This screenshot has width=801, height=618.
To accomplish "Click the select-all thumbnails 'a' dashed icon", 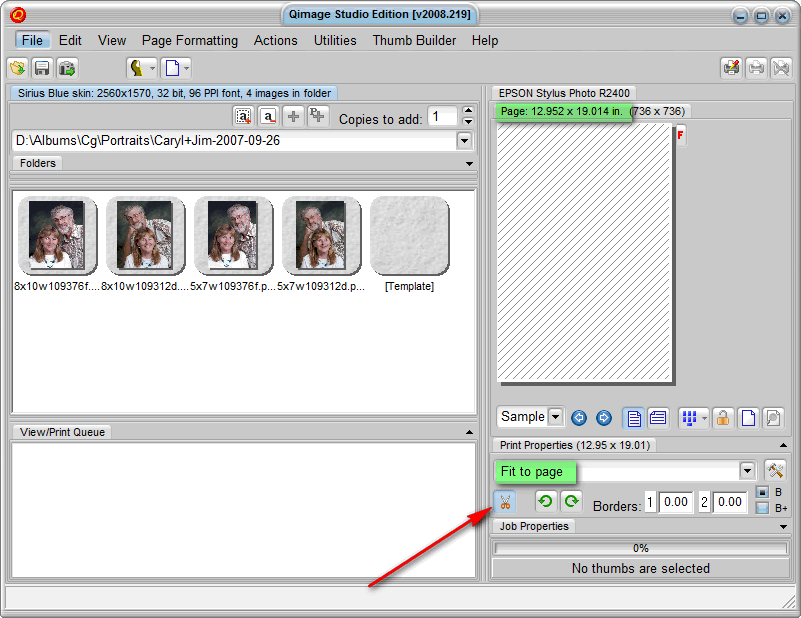I will tap(243, 116).
